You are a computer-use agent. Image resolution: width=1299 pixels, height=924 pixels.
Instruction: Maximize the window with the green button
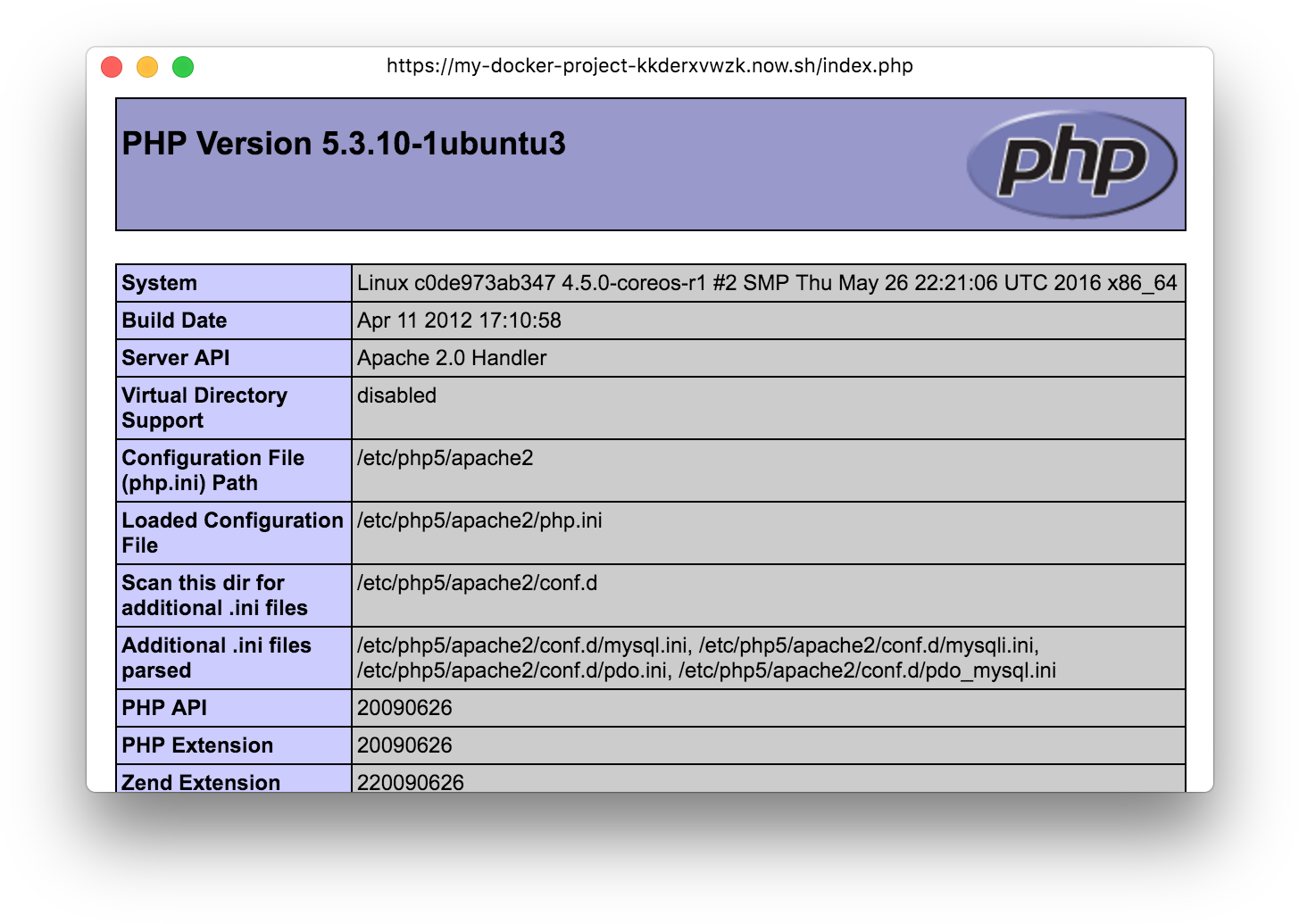(183, 67)
